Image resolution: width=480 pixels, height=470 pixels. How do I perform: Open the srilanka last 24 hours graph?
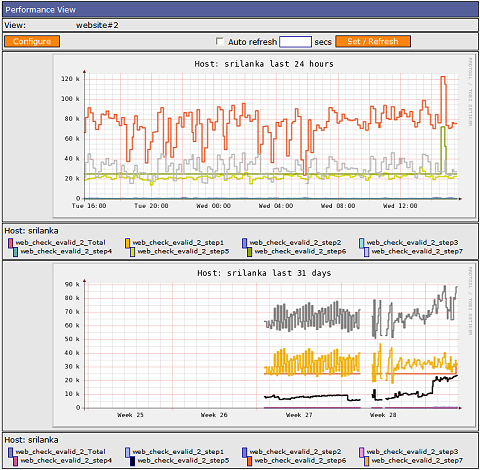(264, 136)
